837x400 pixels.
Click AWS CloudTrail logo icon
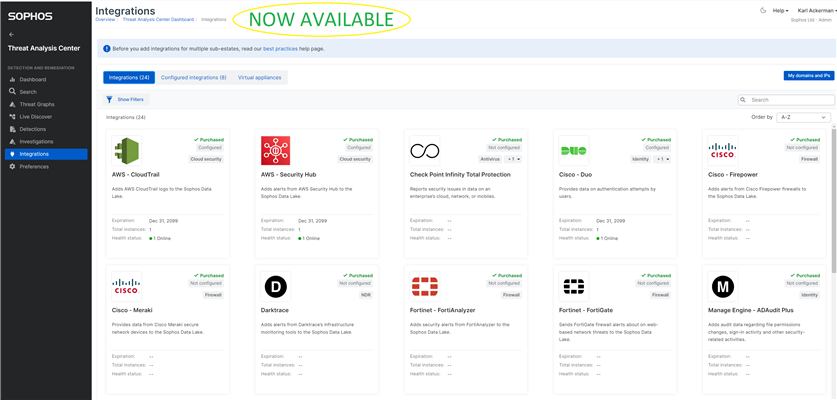(127, 150)
